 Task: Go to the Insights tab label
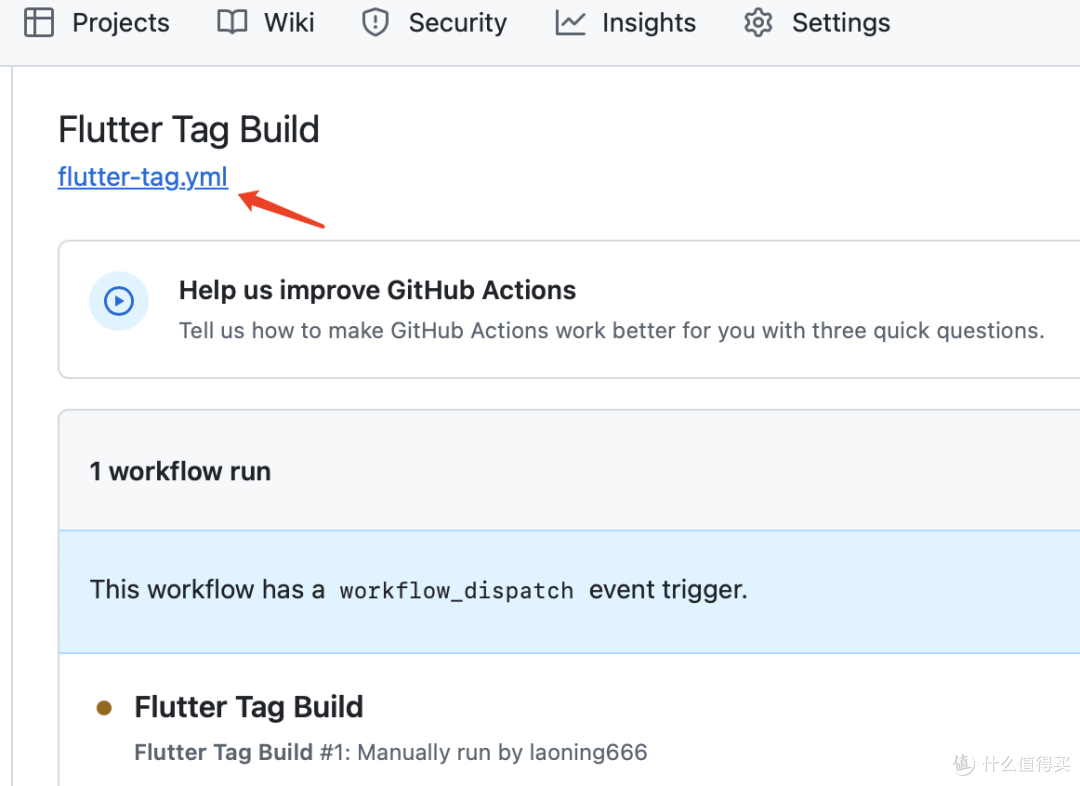tap(649, 23)
